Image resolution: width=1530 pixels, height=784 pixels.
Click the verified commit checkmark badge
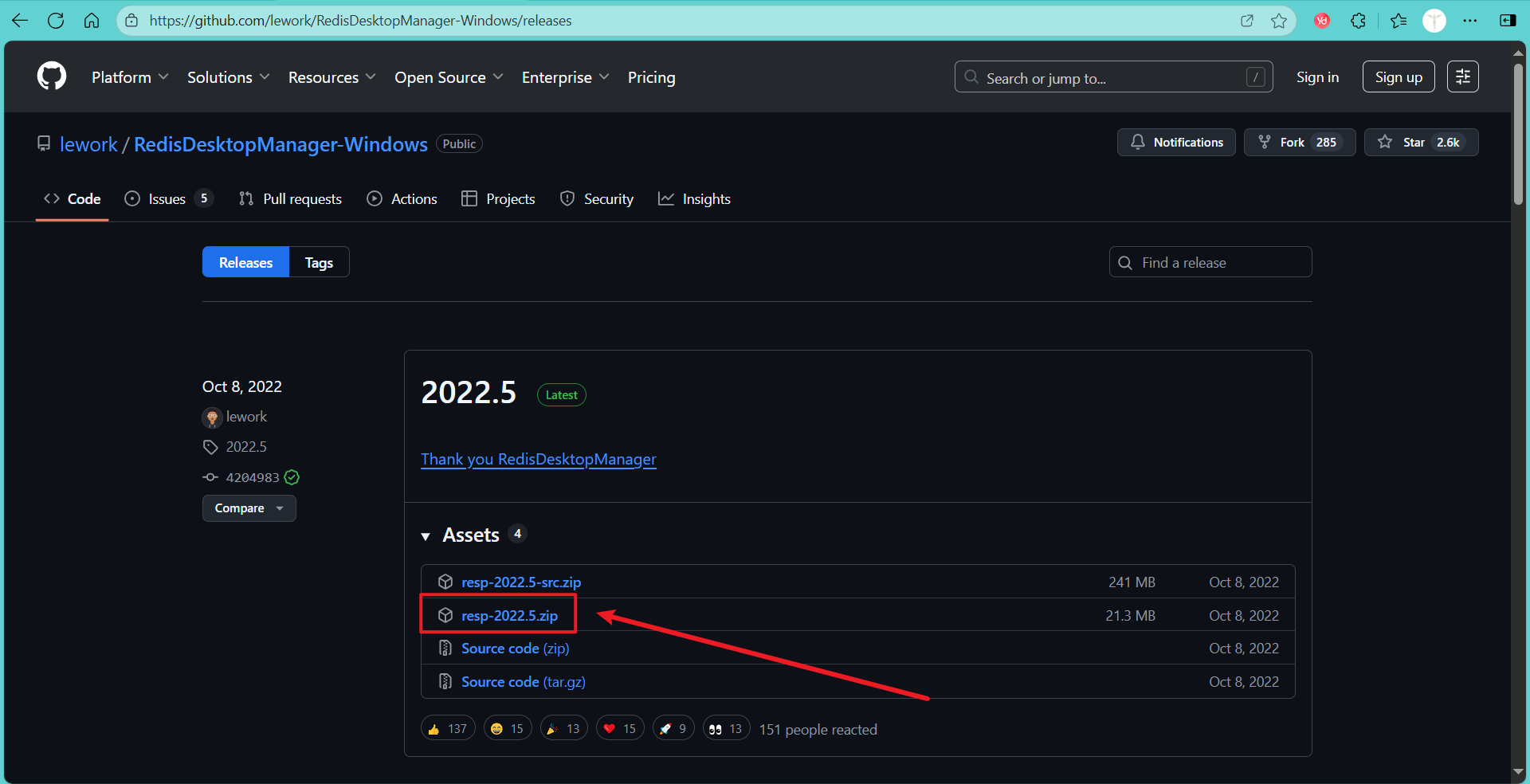click(x=292, y=477)
